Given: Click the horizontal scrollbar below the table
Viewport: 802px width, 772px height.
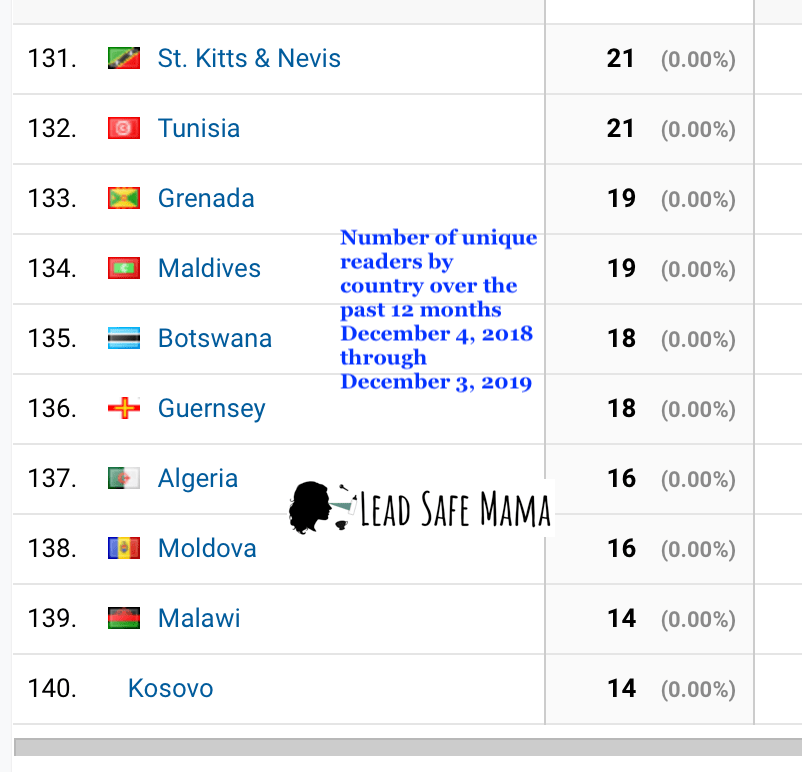Looking at the screenshot, I should pos(400,748).
